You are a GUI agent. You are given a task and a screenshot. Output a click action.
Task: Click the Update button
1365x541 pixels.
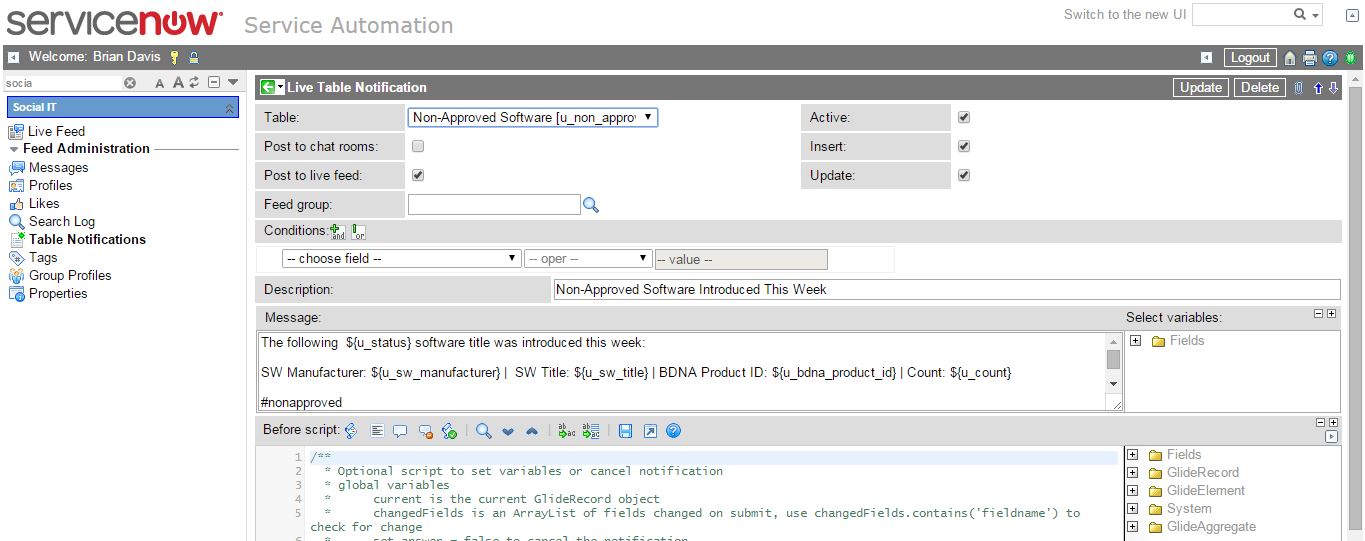(x=1200, y=87)
